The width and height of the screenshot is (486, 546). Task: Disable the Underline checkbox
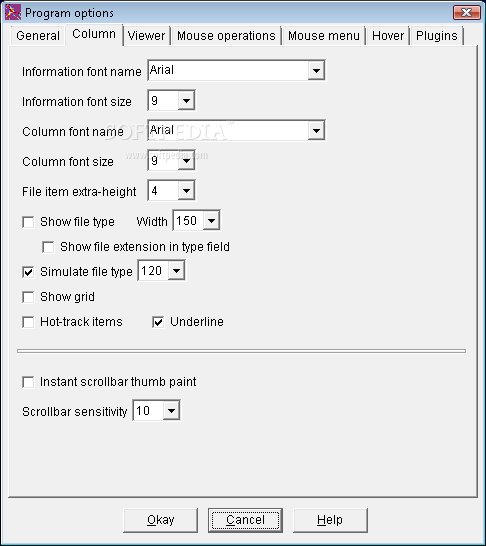(158, 322)
